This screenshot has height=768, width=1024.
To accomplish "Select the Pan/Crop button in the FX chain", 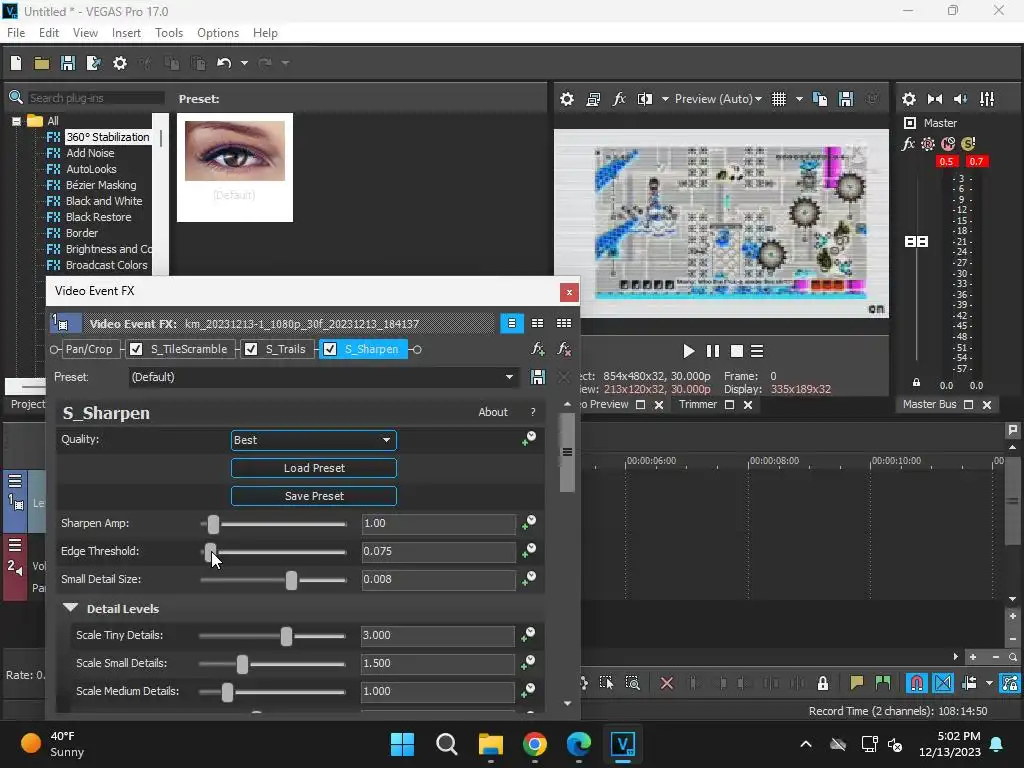I will click(89, 349).
